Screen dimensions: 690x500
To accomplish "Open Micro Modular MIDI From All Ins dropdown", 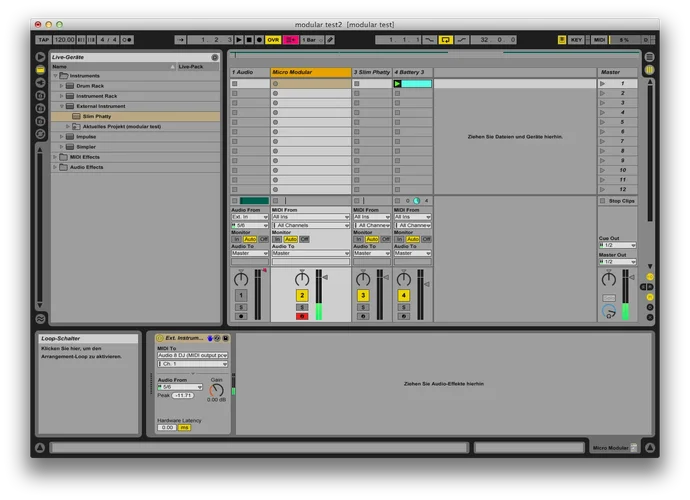I will point(311,217).
